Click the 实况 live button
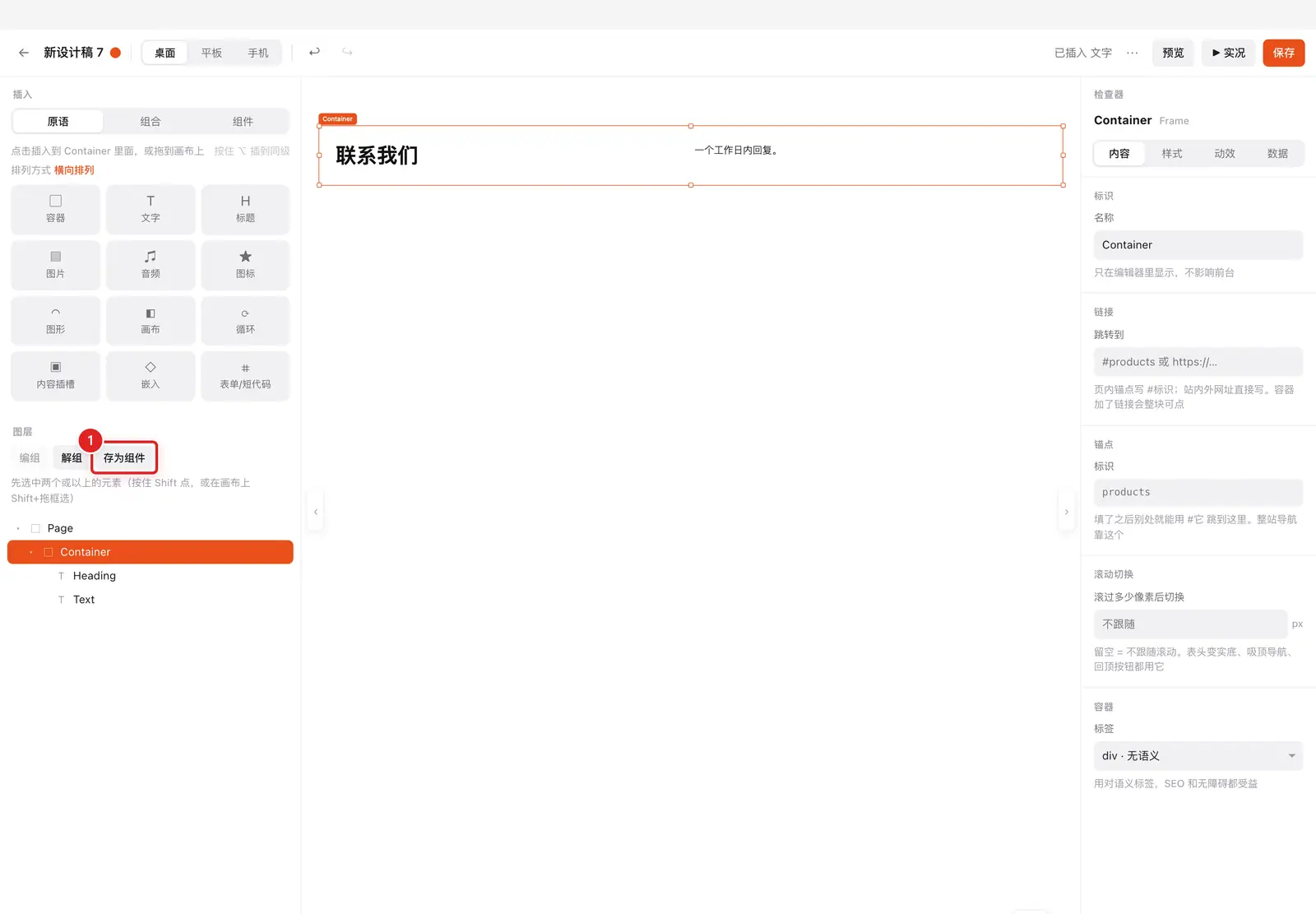1316x914 pixels. [1229, 53]
